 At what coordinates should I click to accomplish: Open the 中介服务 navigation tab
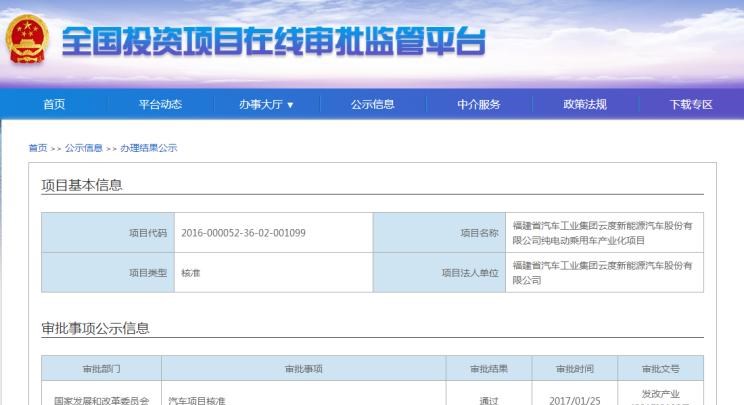(x=479, y=104)
